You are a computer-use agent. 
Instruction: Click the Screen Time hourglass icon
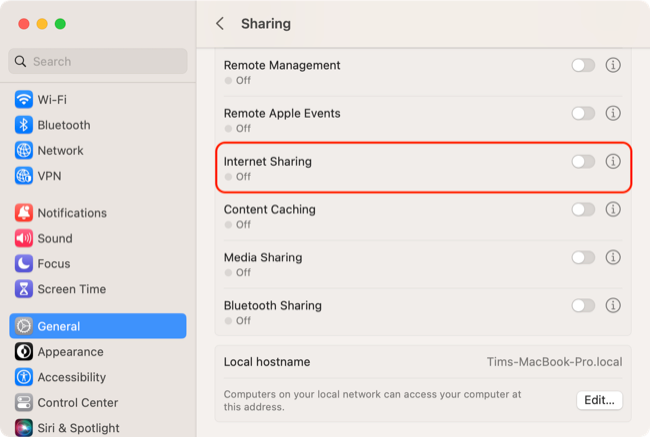[x=24, y=289]
